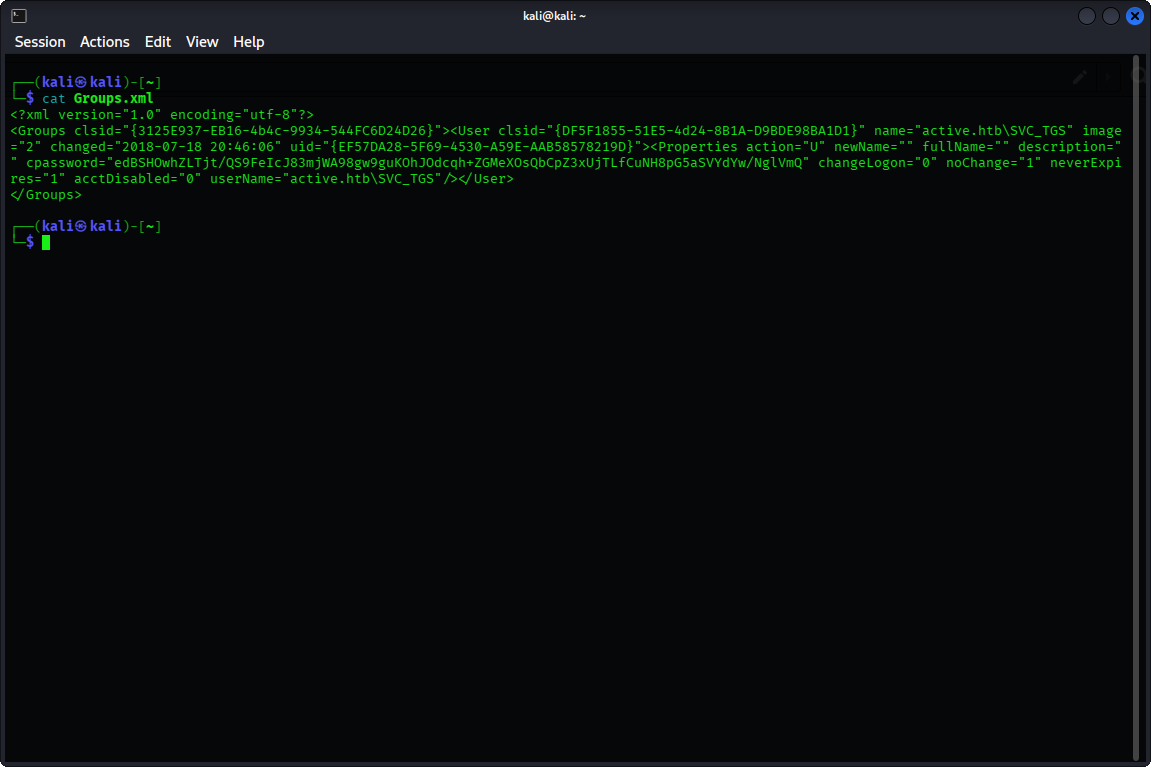Click the acctDisabled="0" attribute text
Image resolution: width=1151 pixels, height=767 pixels.
137,179
